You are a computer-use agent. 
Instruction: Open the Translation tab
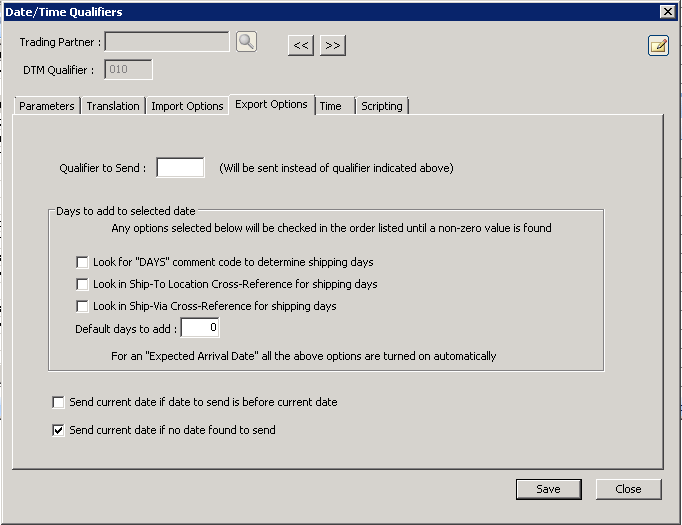coord(113,106)
